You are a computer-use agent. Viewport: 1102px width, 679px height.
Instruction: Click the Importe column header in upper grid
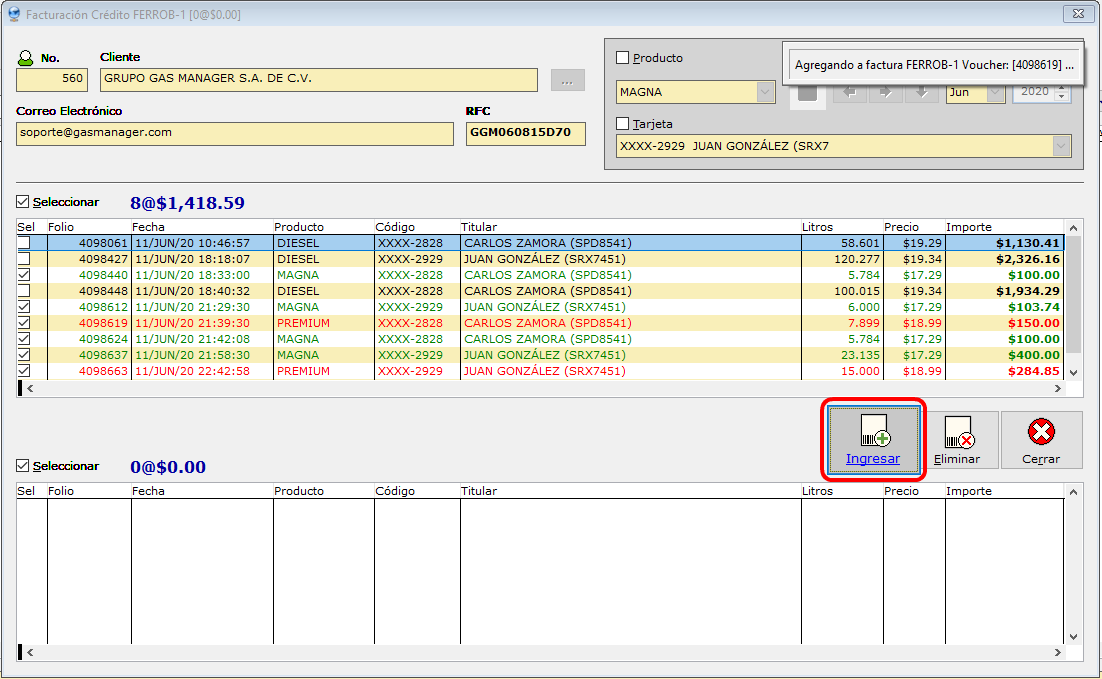[x=968, y=227]
